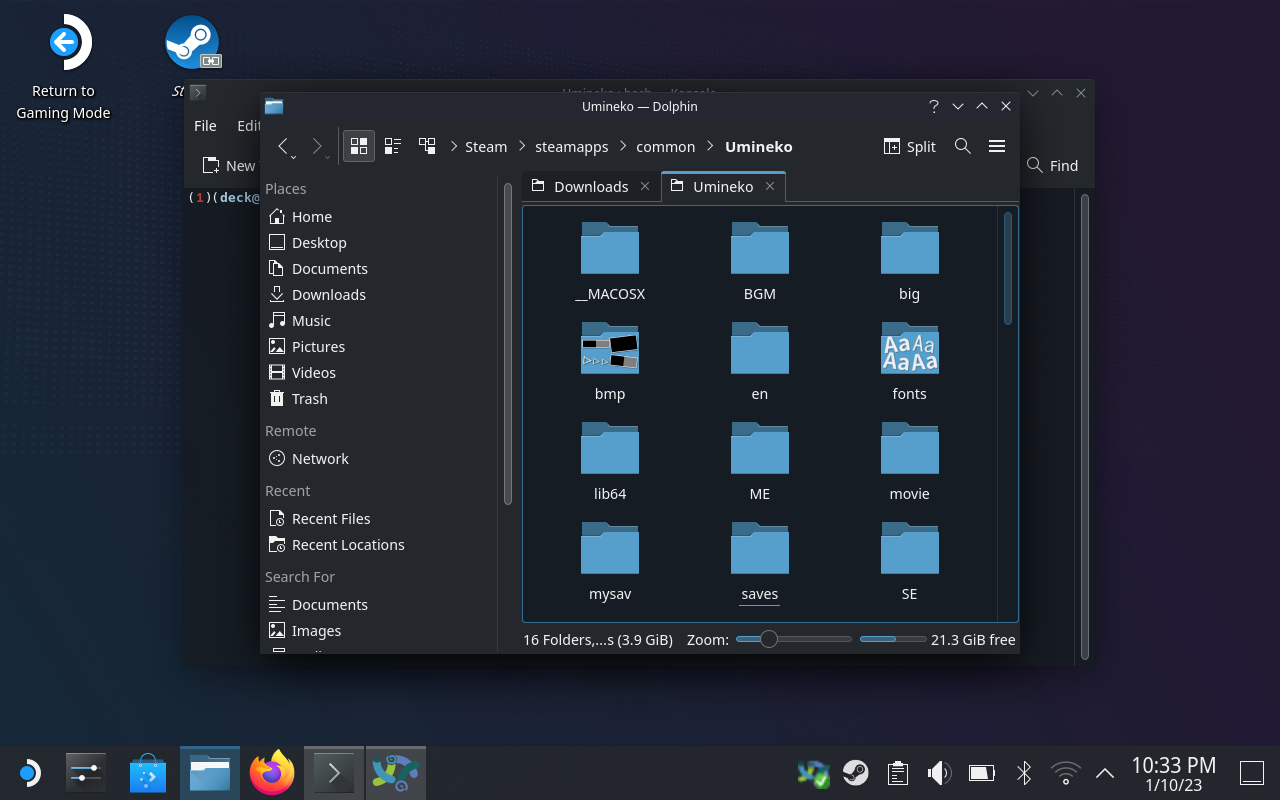Click the file view's vertical scrollbar
Viewport: 1280px width, 800px height.
(1007, 268)
